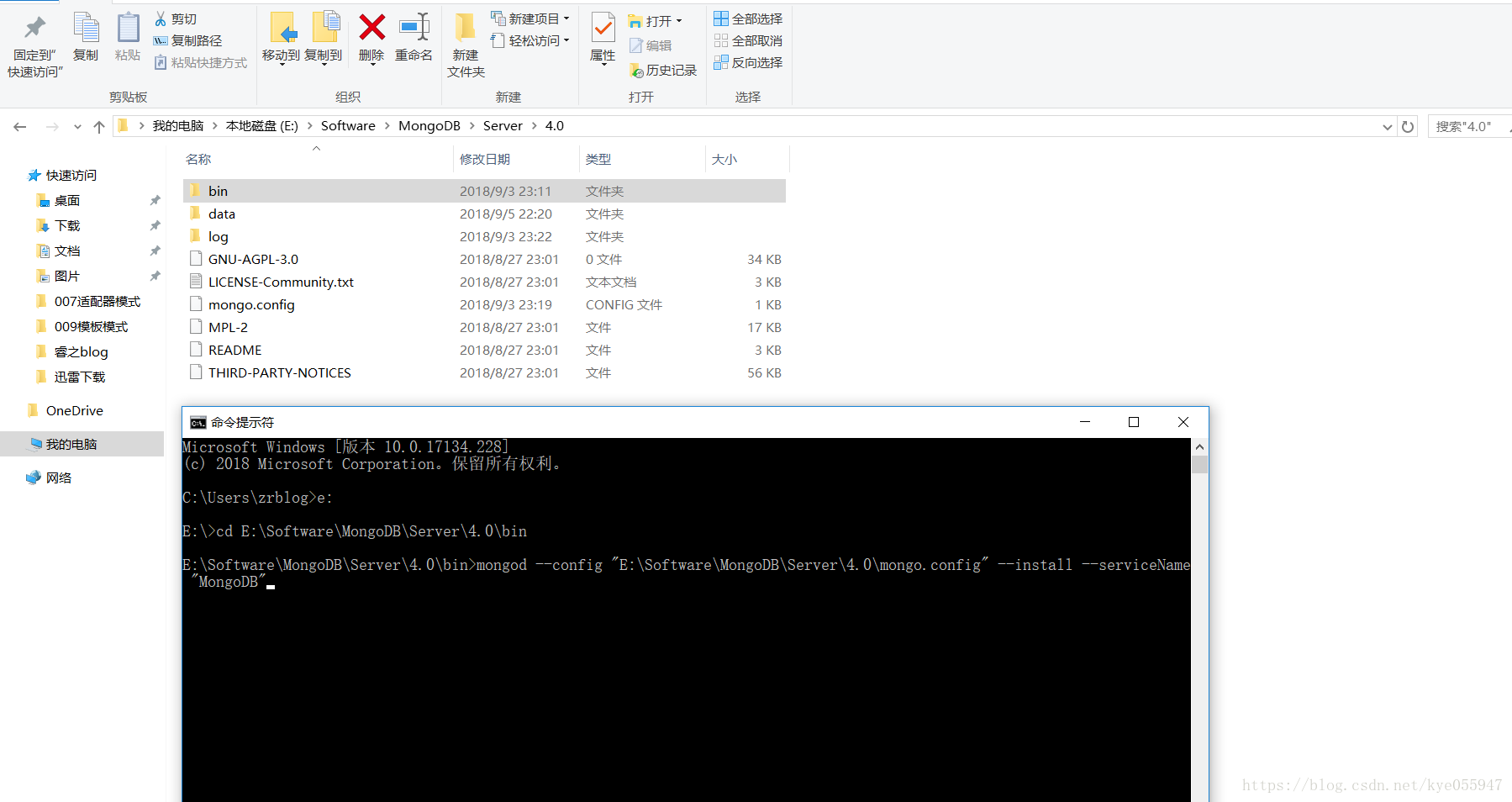Select the README file
The height and width of the screenshot is (802, 1512).
coord(484,350)
